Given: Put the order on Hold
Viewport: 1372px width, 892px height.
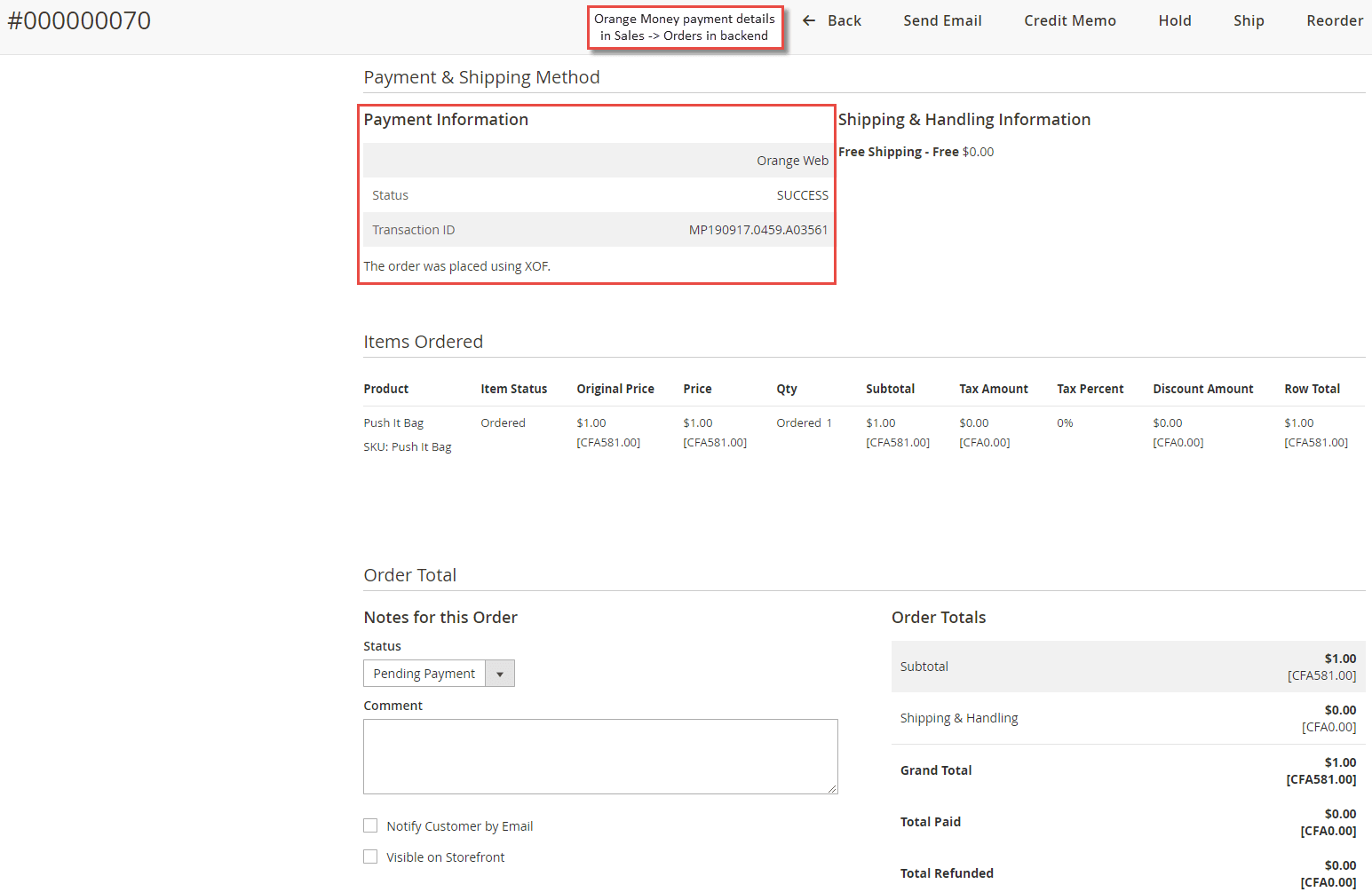Looking at the screenshot, I should 1174,20.
